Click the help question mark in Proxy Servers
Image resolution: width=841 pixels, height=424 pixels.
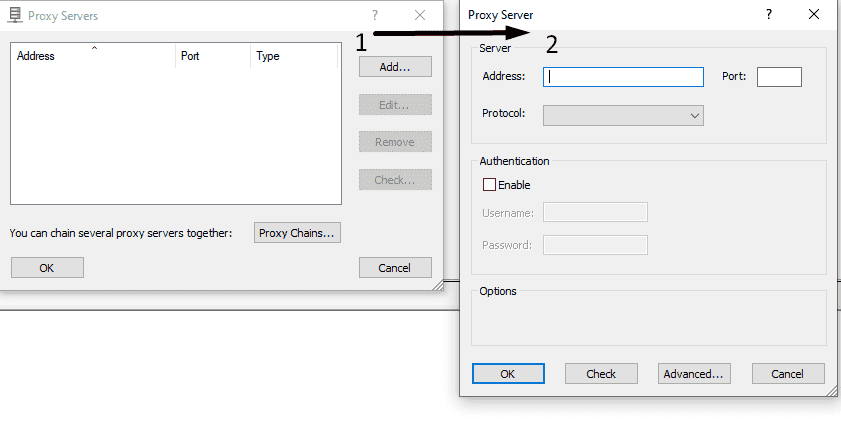[x=375, y=16]
